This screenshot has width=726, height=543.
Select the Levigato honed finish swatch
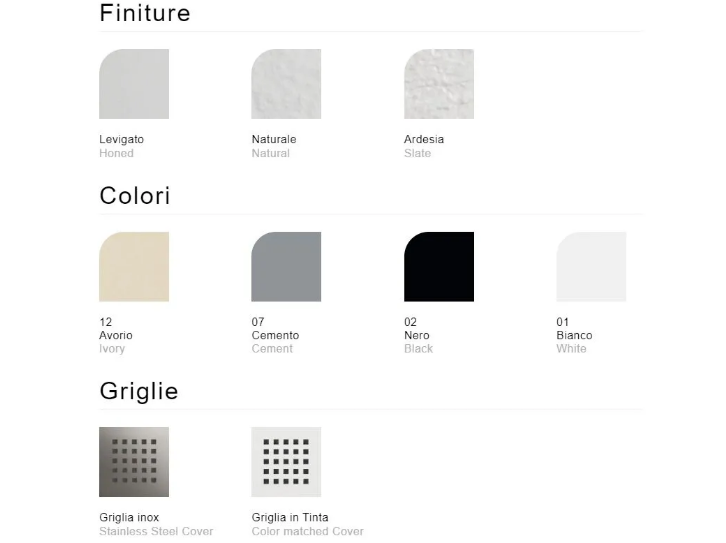[134, 84]
